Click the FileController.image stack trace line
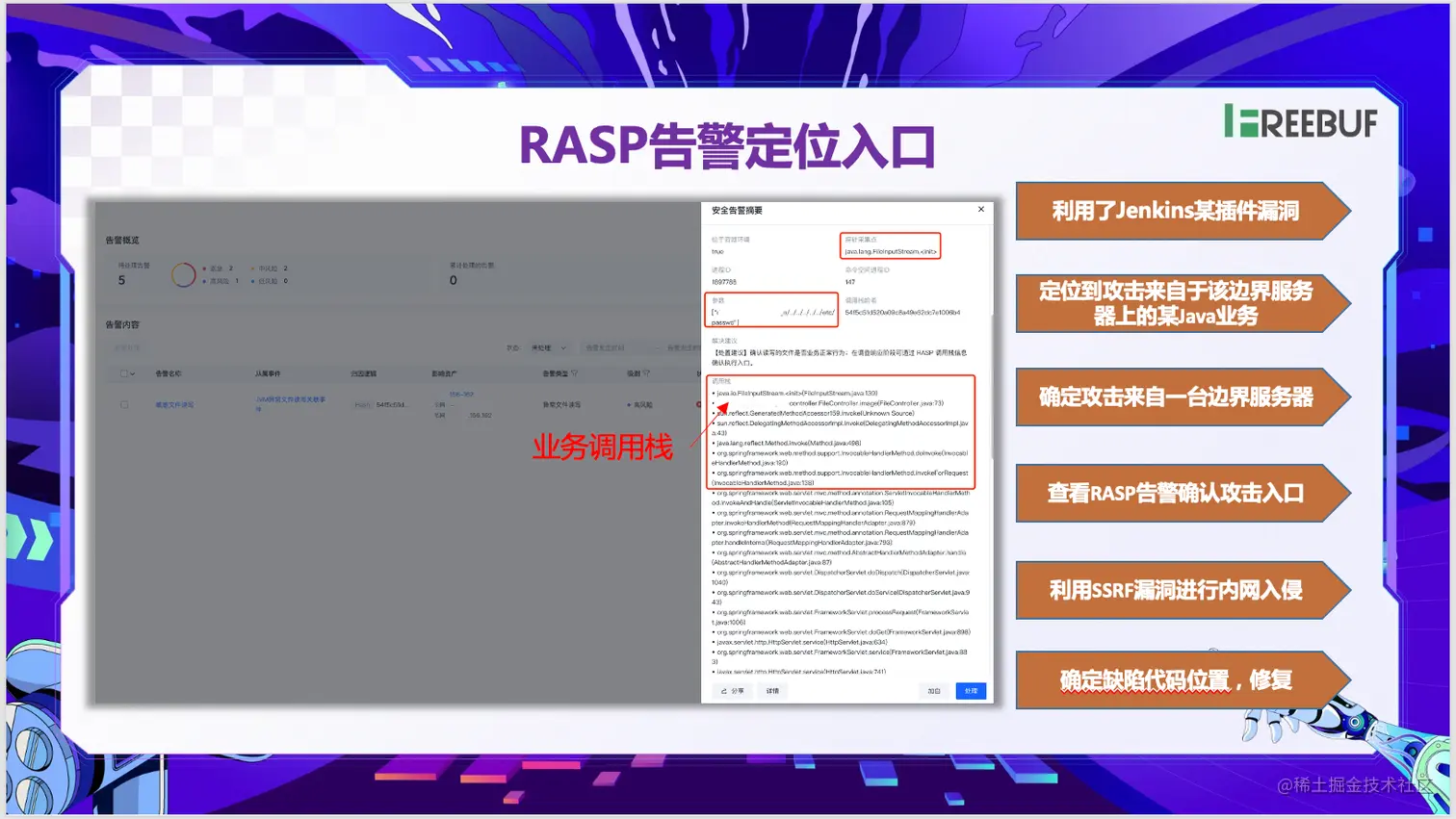Screen dimensions: 1456x819 tap(830, 403)
